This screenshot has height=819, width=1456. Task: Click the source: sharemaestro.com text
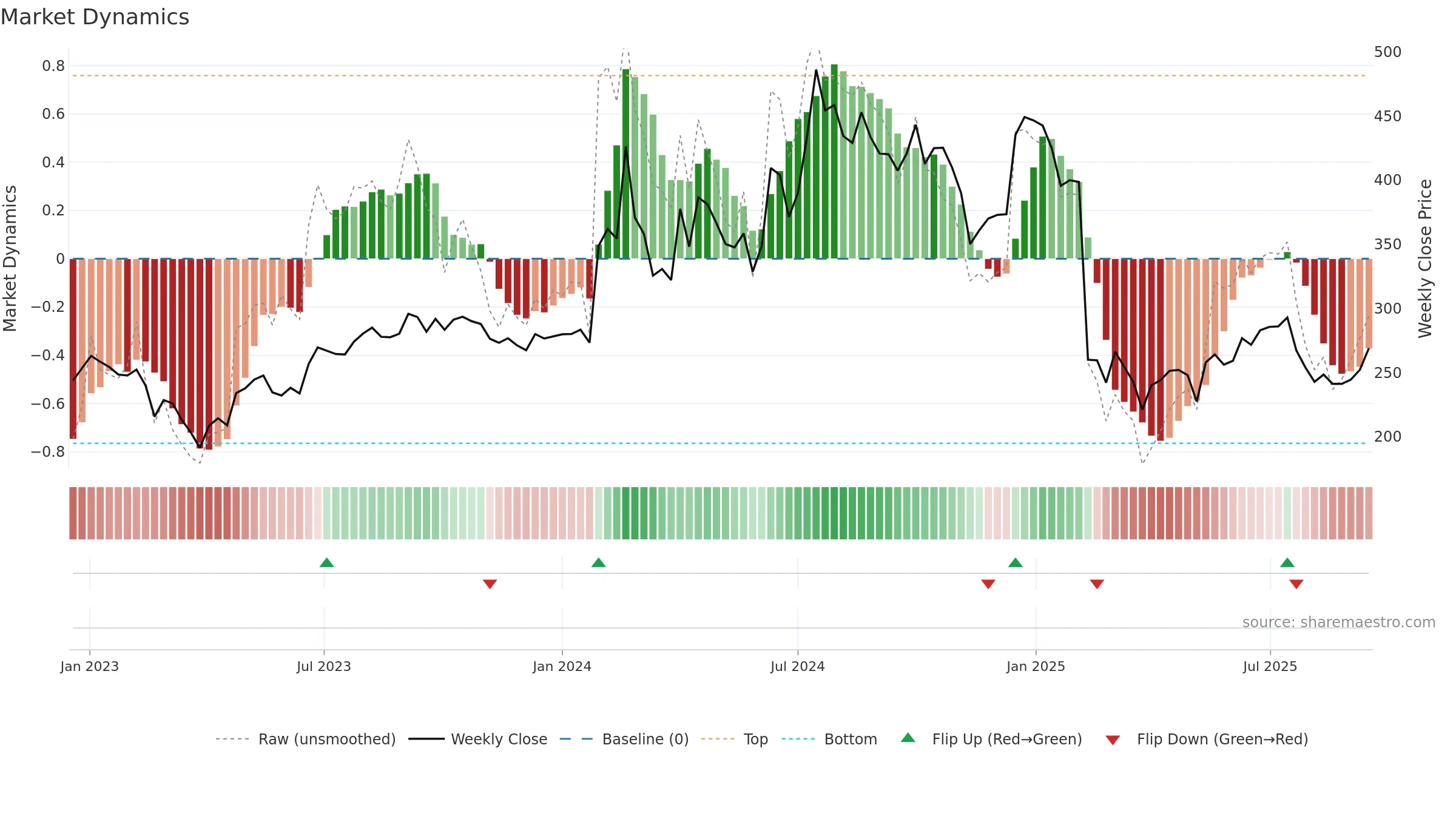pos(1339,622)
